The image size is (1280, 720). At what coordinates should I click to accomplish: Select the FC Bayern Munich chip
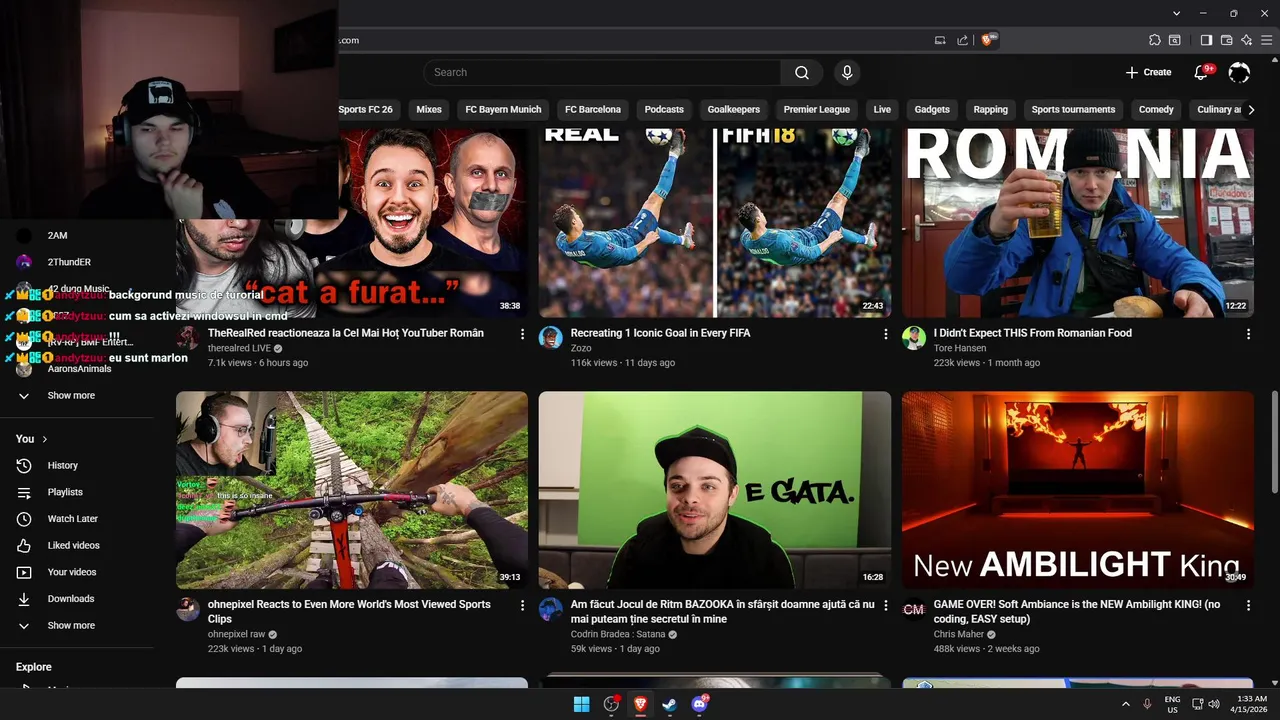pyautogui.click(x=503, y=110)
